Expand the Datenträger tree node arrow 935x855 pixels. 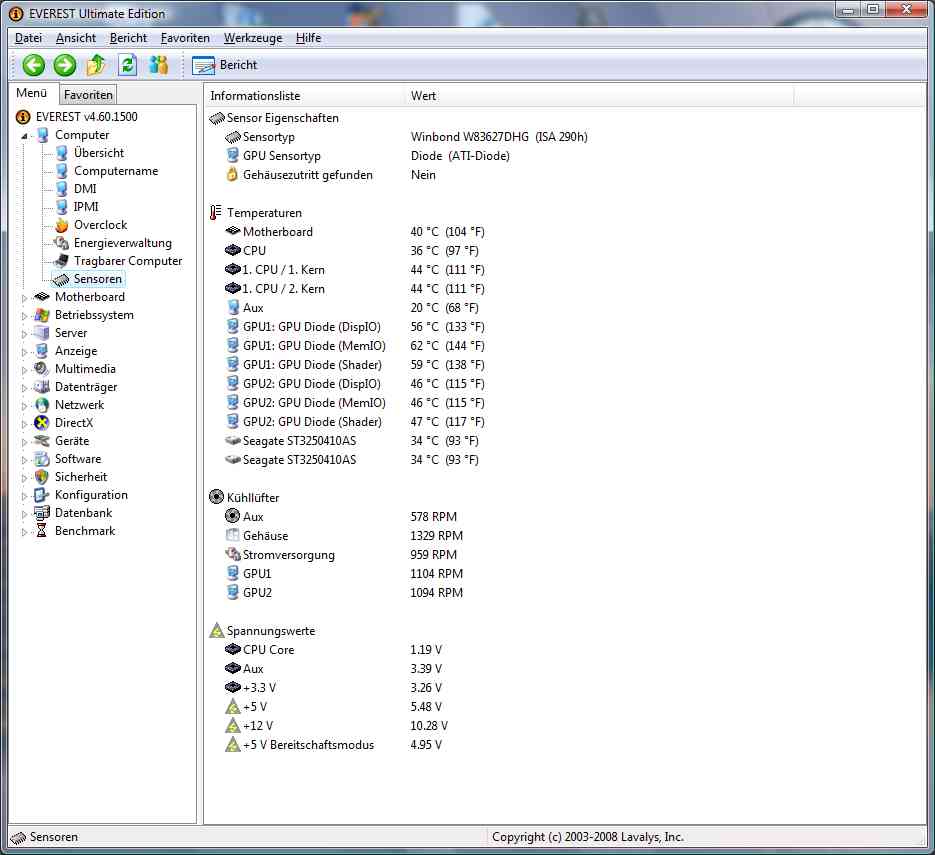(x=24, y=388)
